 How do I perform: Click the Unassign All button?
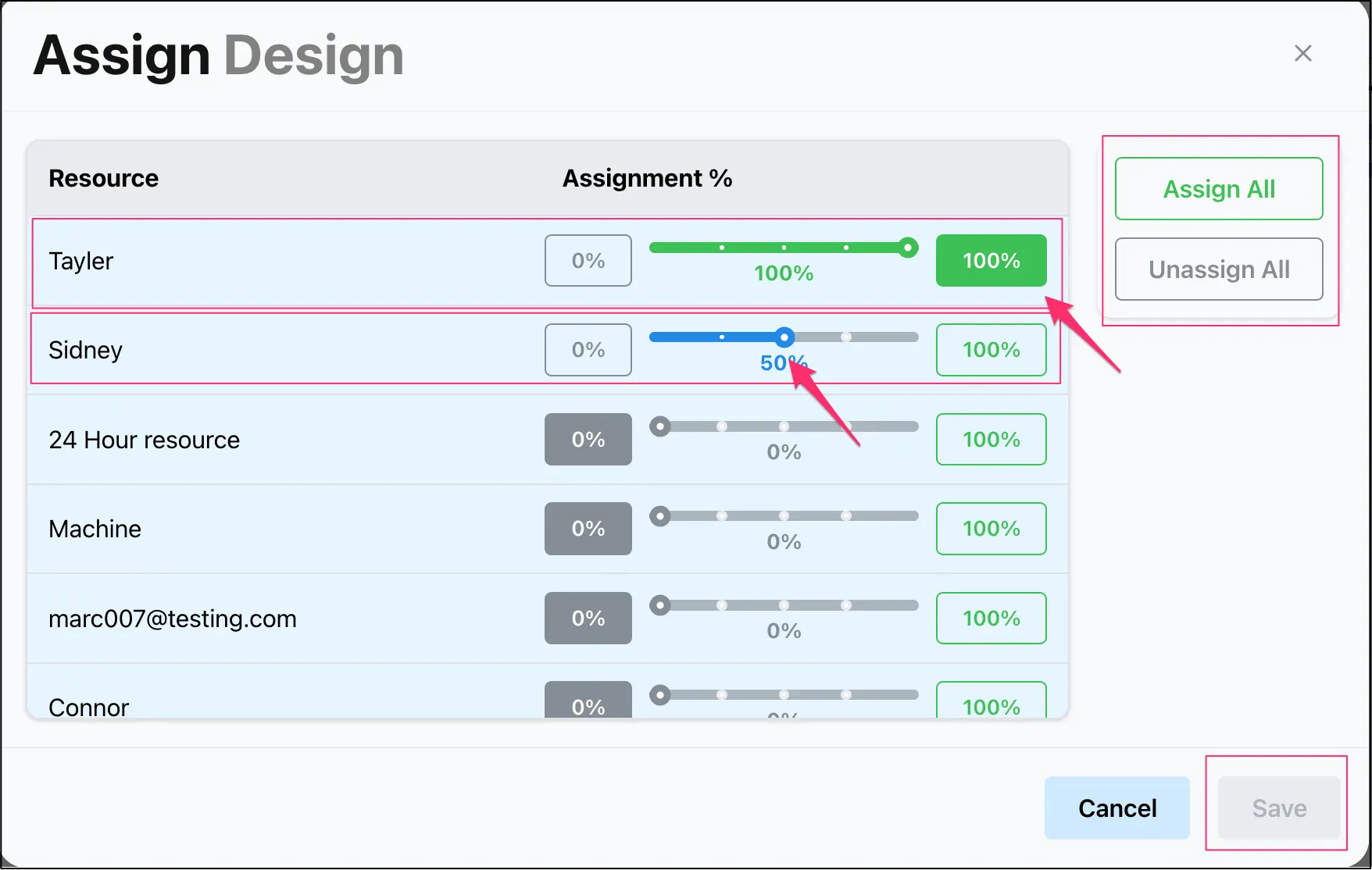pyautogui.click(x=1219, y=269)
